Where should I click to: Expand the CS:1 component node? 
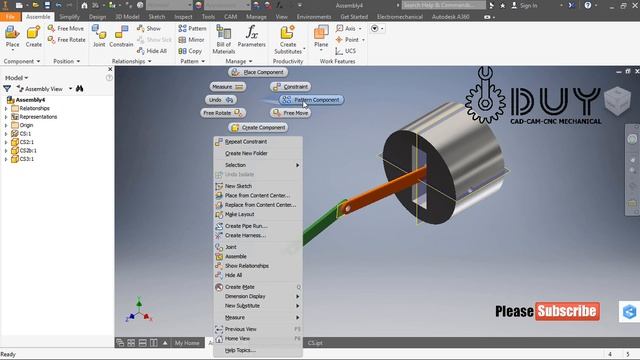click(x=6, y=134)
